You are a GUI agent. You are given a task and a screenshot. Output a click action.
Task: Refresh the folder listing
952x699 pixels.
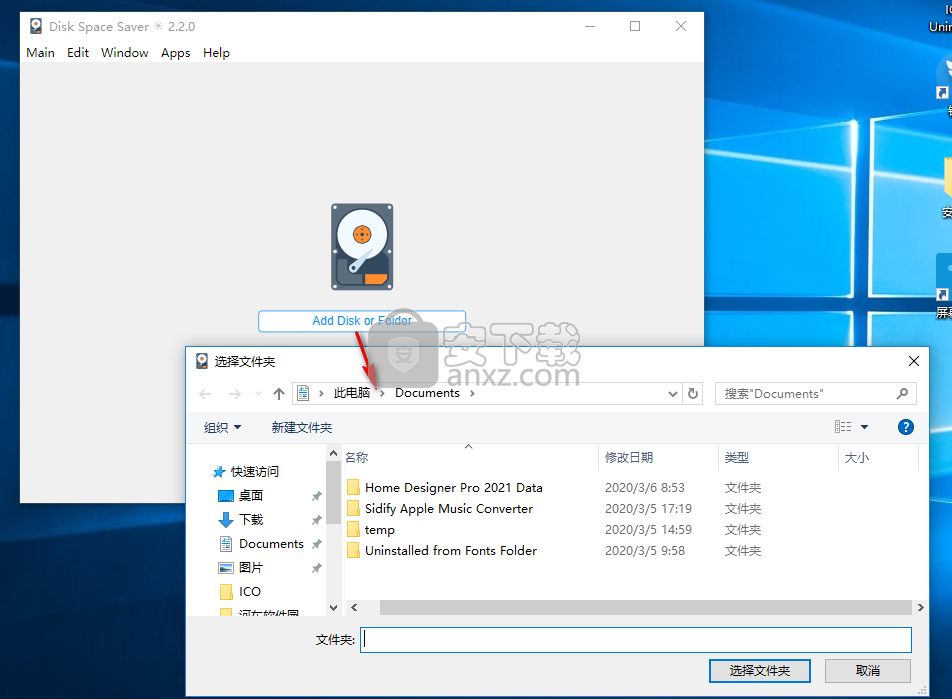pyautogui.click(x=693, y=394)
